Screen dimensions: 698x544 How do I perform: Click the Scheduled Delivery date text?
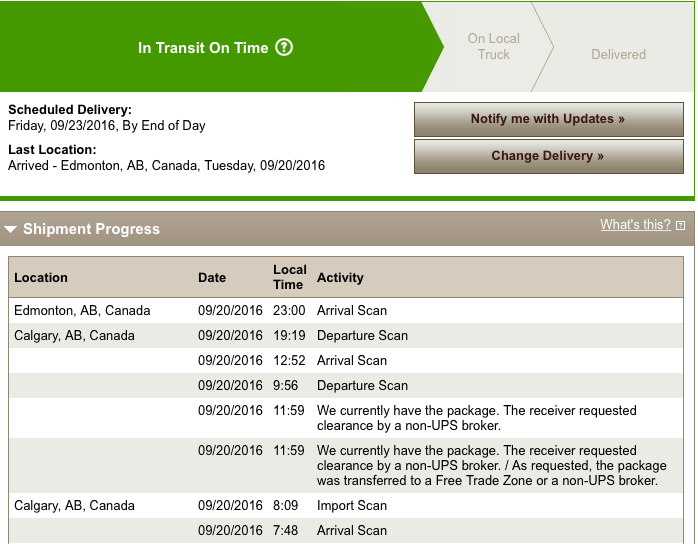tap(107, 126)
